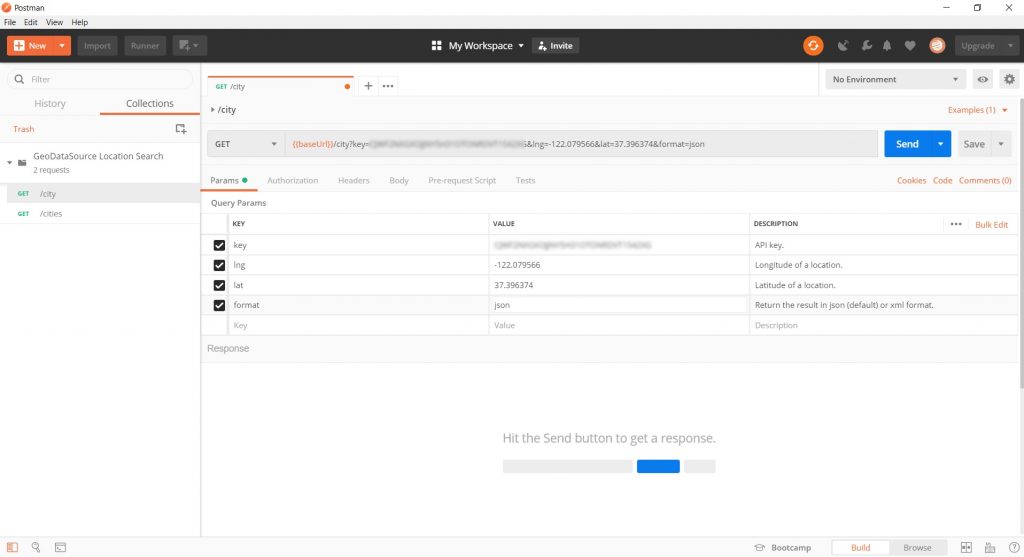This screenshot has height=557, width=1024.
Task: Open the Send button dropdown arrow
Action: click(x=940, y=144)
